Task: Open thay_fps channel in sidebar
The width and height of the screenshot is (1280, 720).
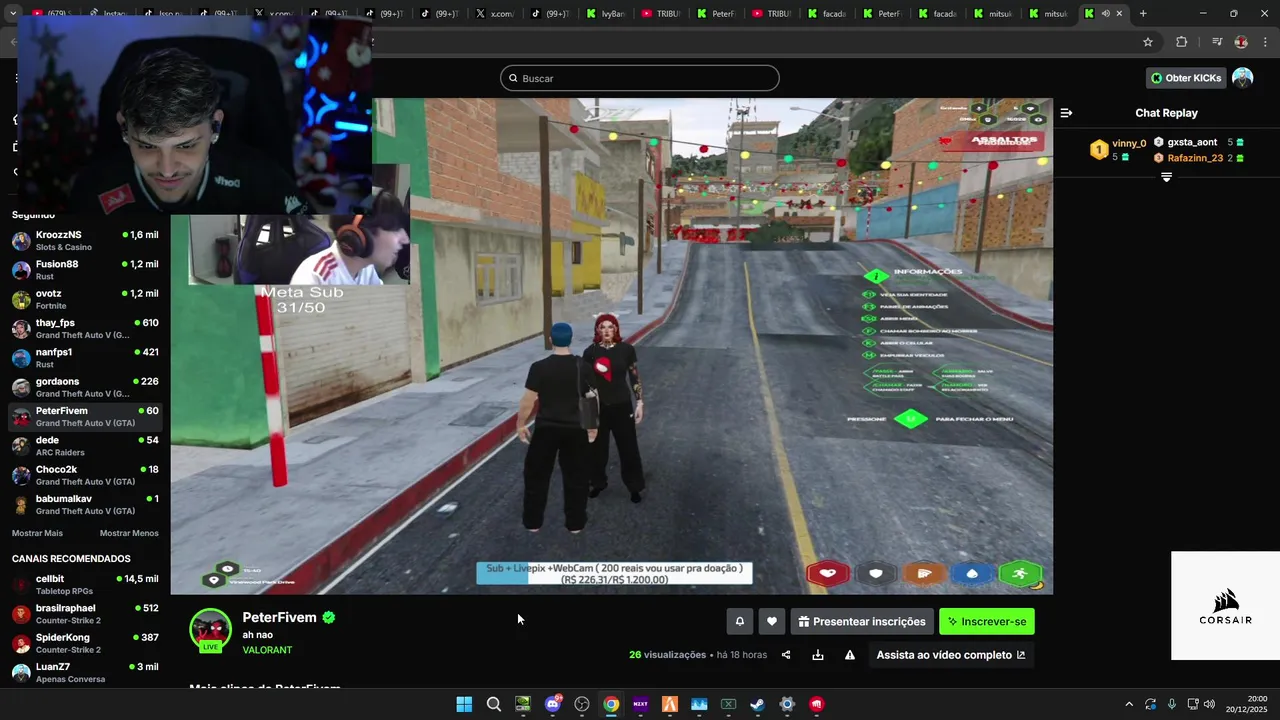Action: coord(85,329)
